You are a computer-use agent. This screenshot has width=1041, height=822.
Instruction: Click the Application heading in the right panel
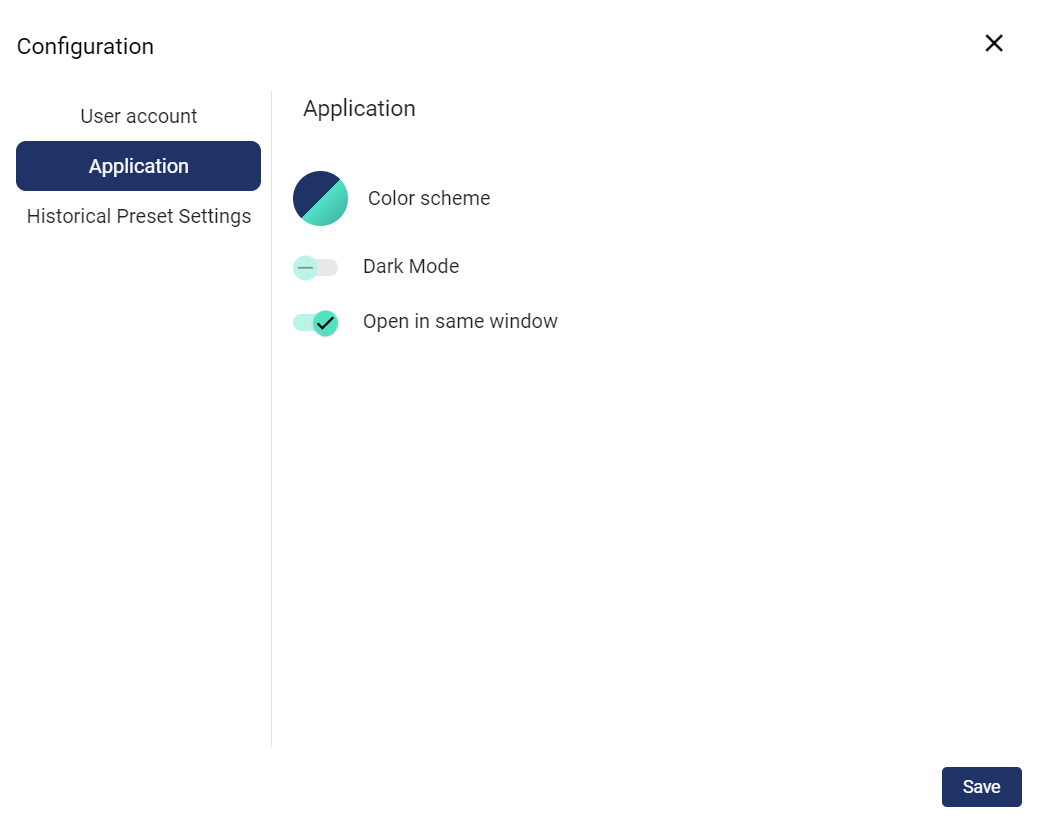click(359, 108)
